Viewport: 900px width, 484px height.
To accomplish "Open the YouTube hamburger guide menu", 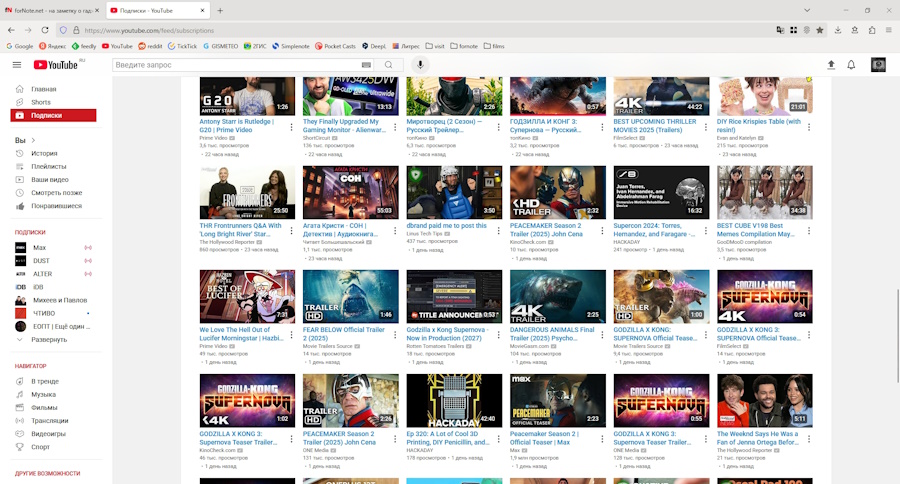I will click(x=17, y=65).
